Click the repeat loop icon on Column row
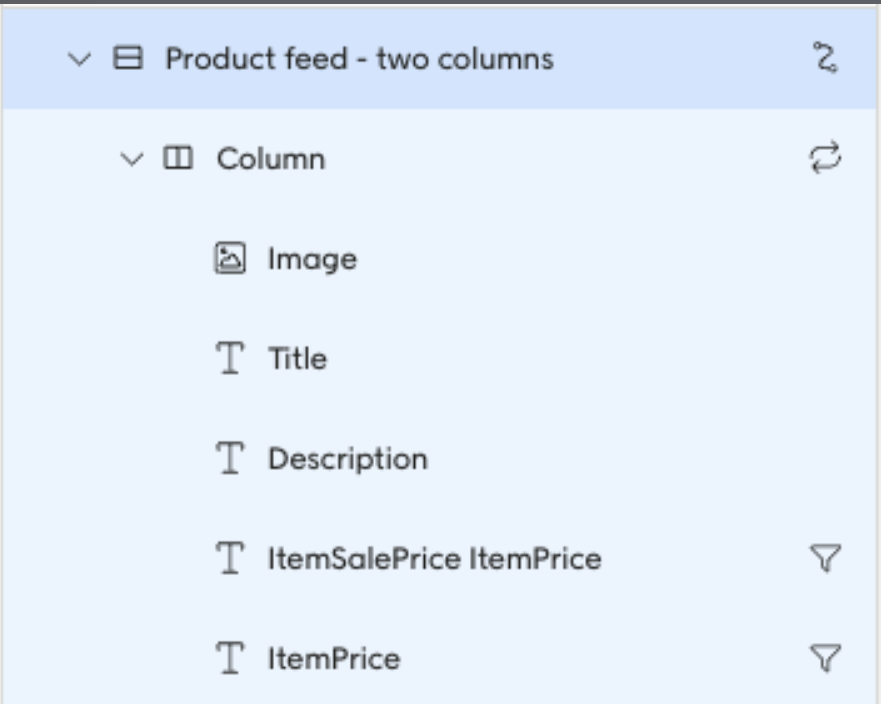This screenshot has width=881, height=704. (x=826, y=158)
